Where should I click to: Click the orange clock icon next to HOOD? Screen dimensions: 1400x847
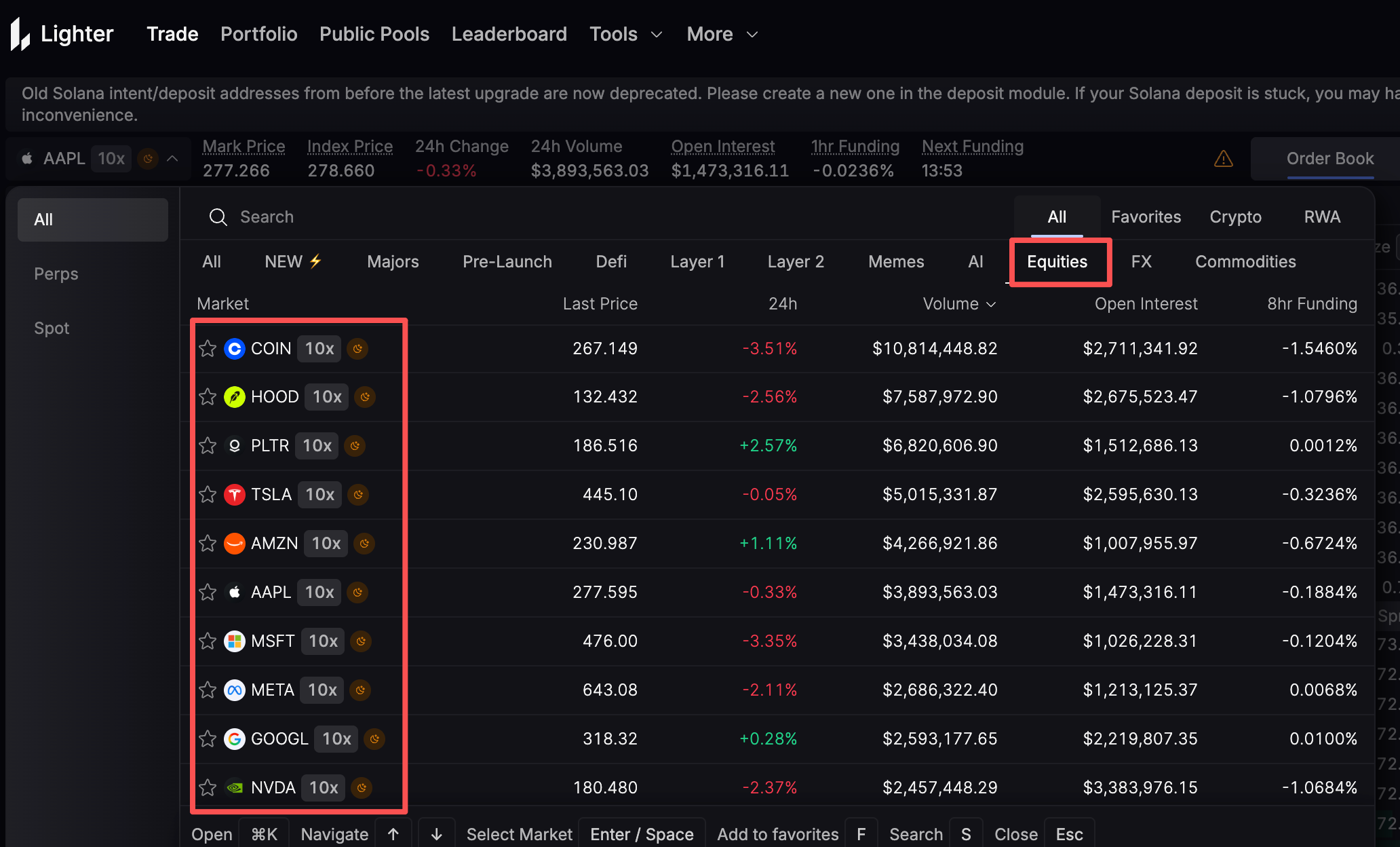point(365,397)
